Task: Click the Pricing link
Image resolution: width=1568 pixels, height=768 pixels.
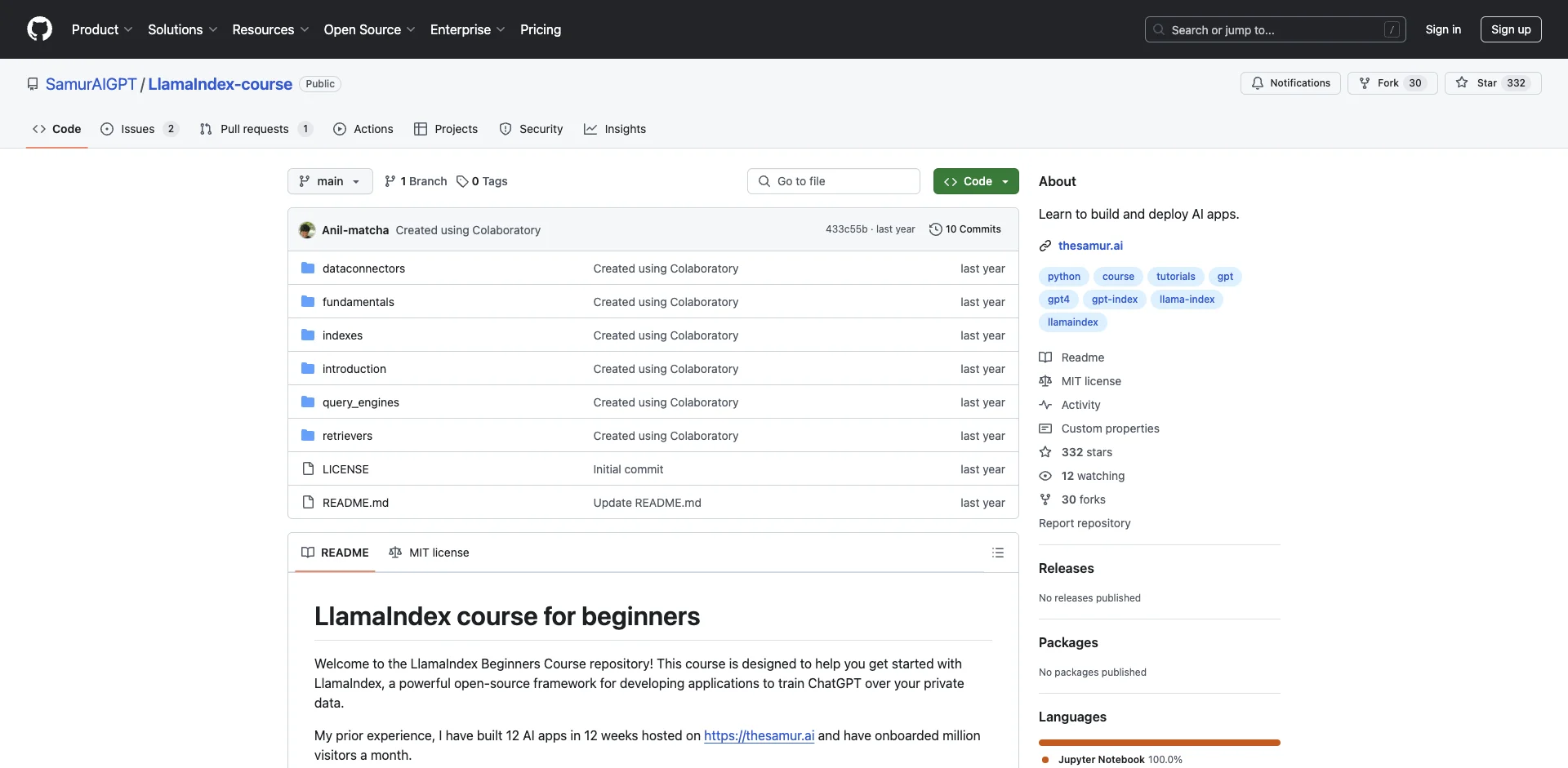Action: pos(541,29)
